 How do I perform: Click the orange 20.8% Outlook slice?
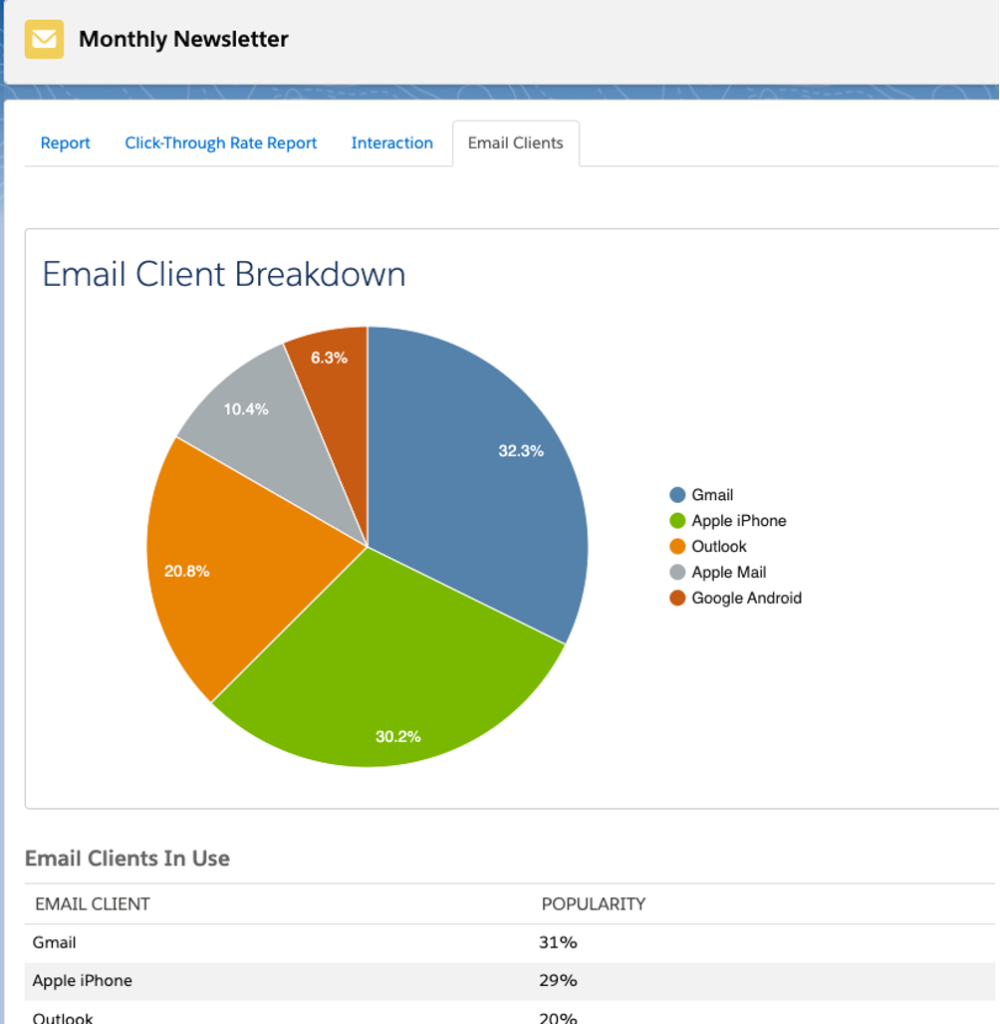pos(200,570)
